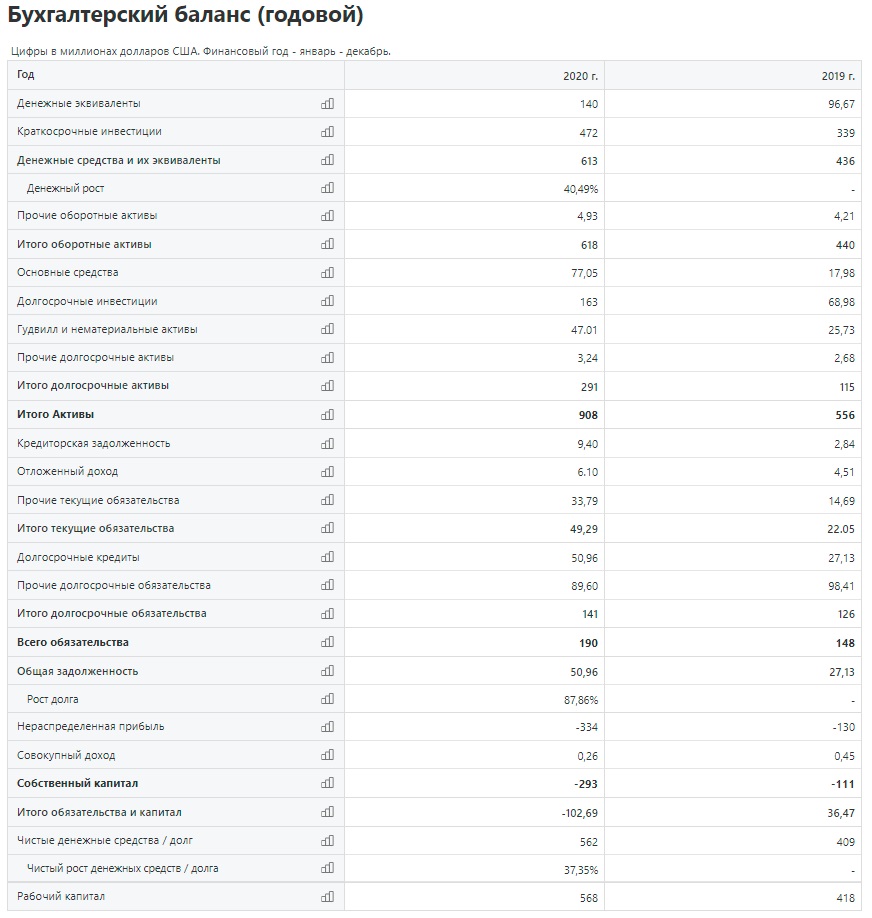Show chart for Гудвилл и нематериальные активы
The height and width of the screenshot is (918, 872).
[327, 329]
